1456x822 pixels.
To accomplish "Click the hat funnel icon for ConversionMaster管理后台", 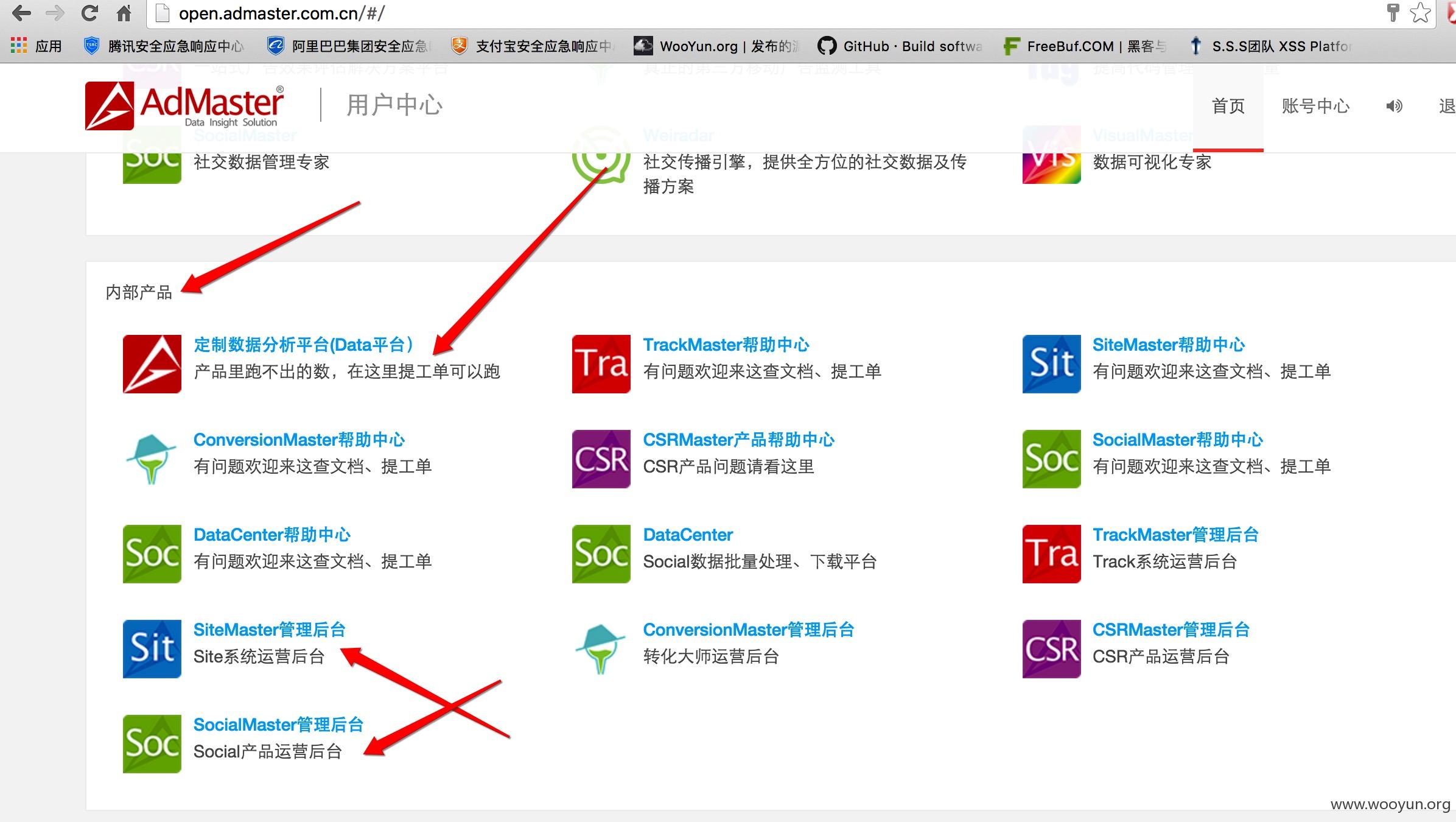I will click(601, 649).
